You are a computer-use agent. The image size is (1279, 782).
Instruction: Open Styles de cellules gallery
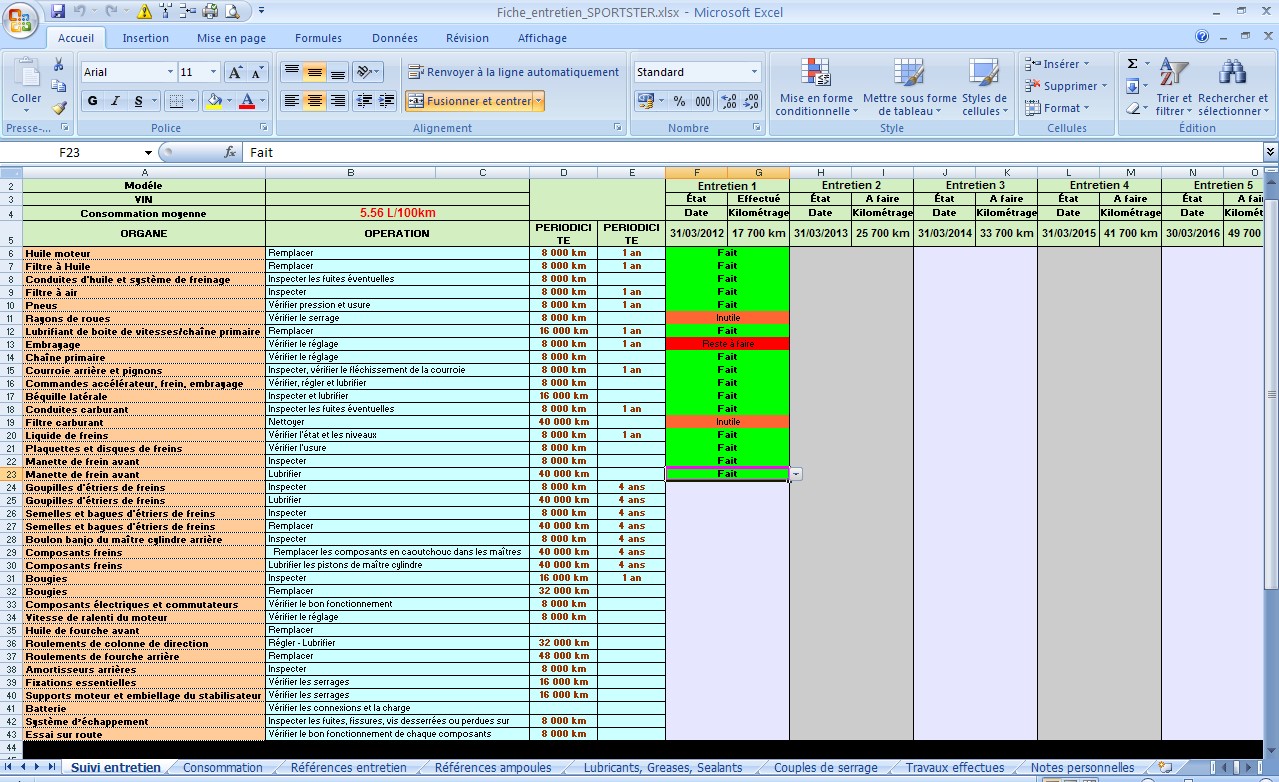[x=984, y=87]
